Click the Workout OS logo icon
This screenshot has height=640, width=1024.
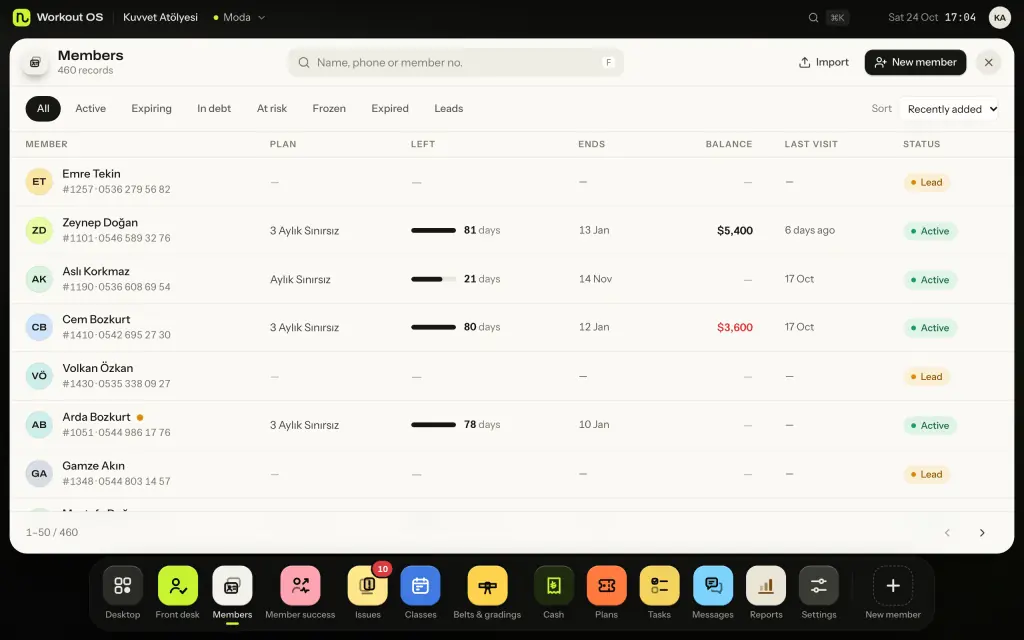[22, 17]
